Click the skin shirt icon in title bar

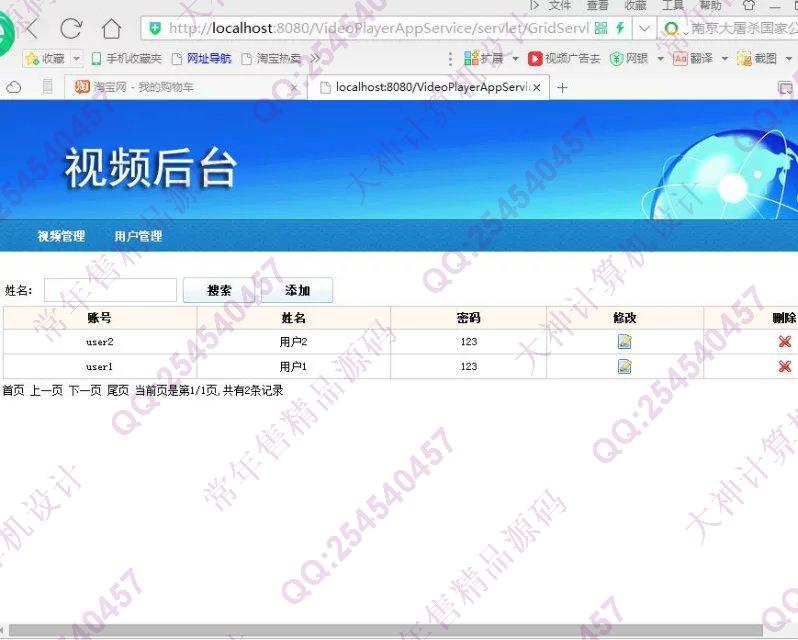(749, 5)
